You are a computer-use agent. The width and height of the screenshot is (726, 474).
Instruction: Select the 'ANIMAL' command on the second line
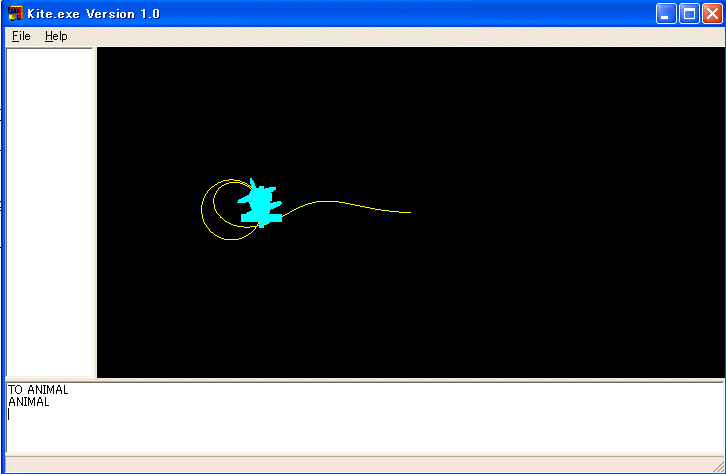pyautogui.click(x=29, y=402)
